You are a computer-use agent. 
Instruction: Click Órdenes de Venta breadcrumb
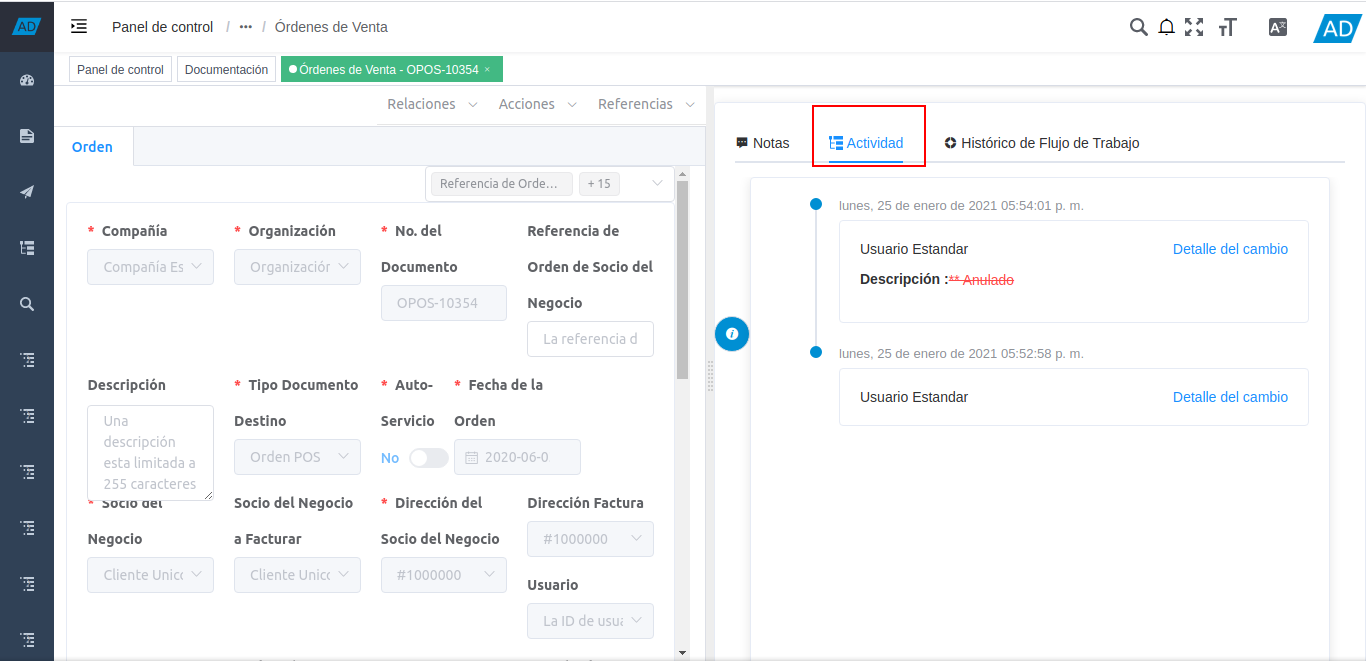(331, 27)
